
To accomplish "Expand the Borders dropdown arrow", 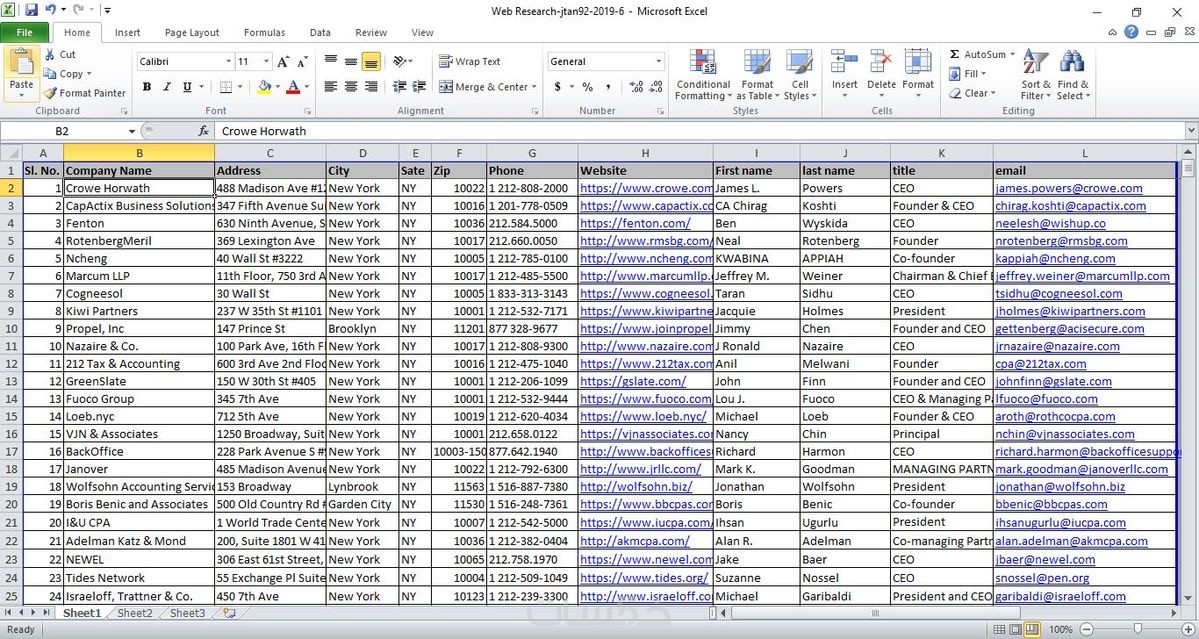I will coord(237,87).
